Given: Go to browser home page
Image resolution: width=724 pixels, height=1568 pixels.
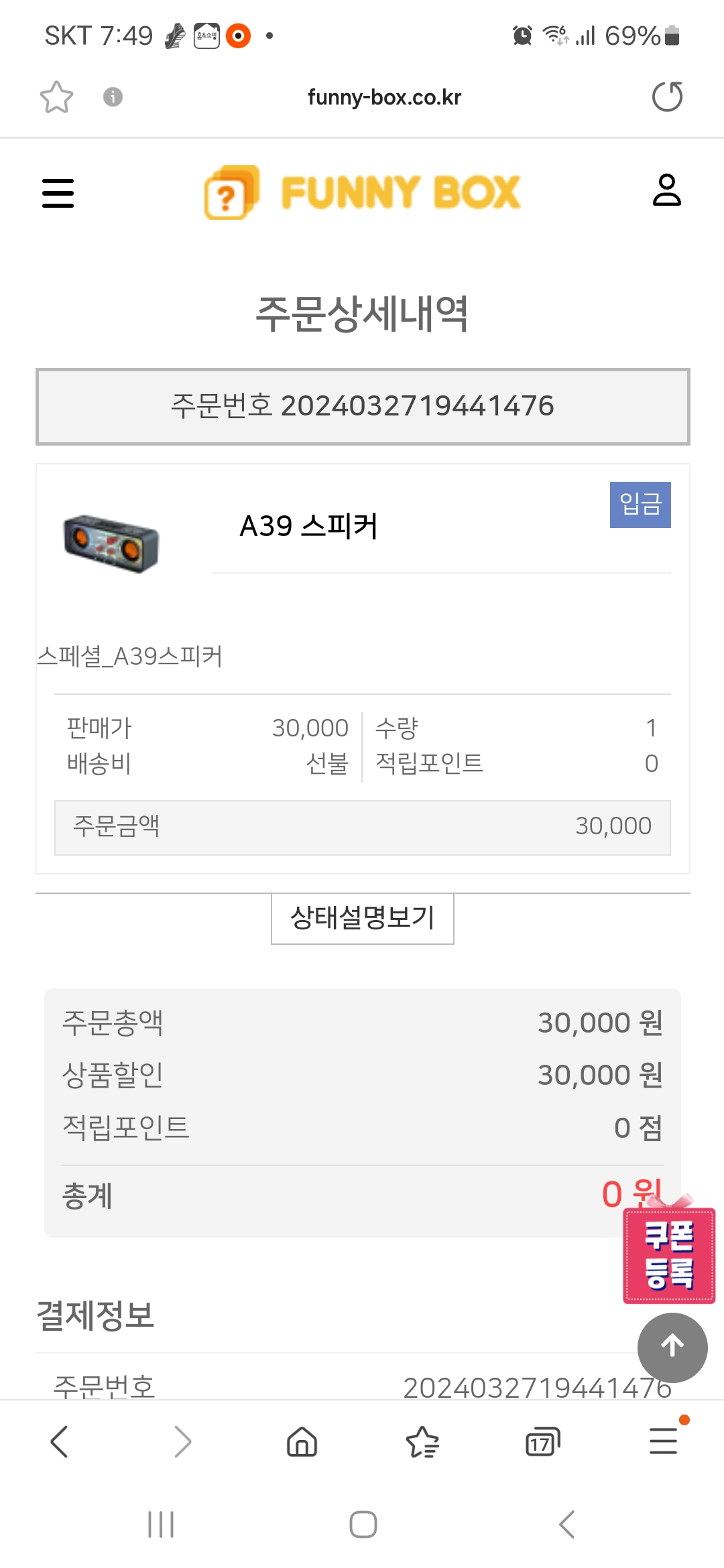Looking at the screenshot, I should point(302,1441).
